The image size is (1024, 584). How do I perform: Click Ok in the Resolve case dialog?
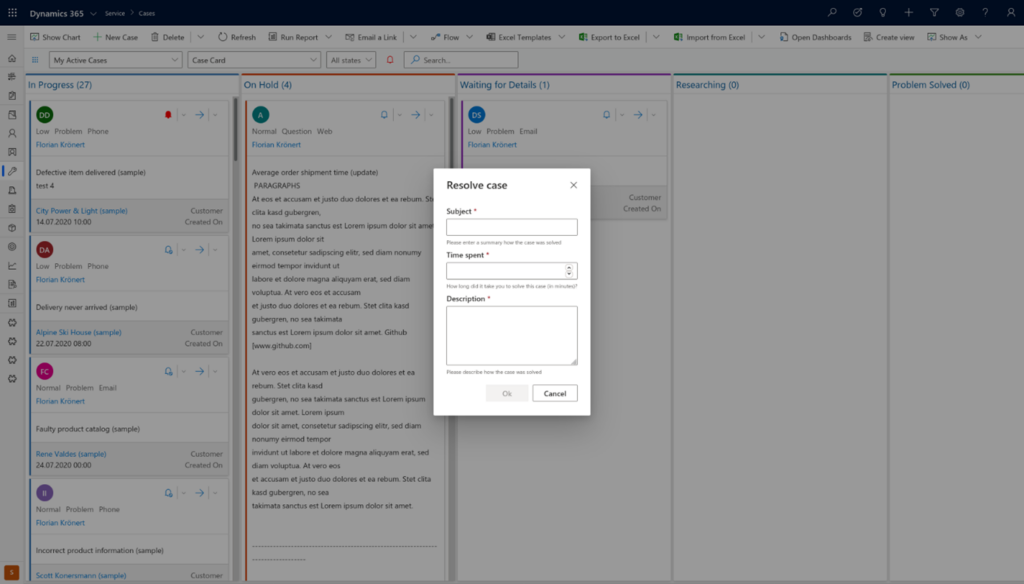pyautogui.click(x=506, y=393)
